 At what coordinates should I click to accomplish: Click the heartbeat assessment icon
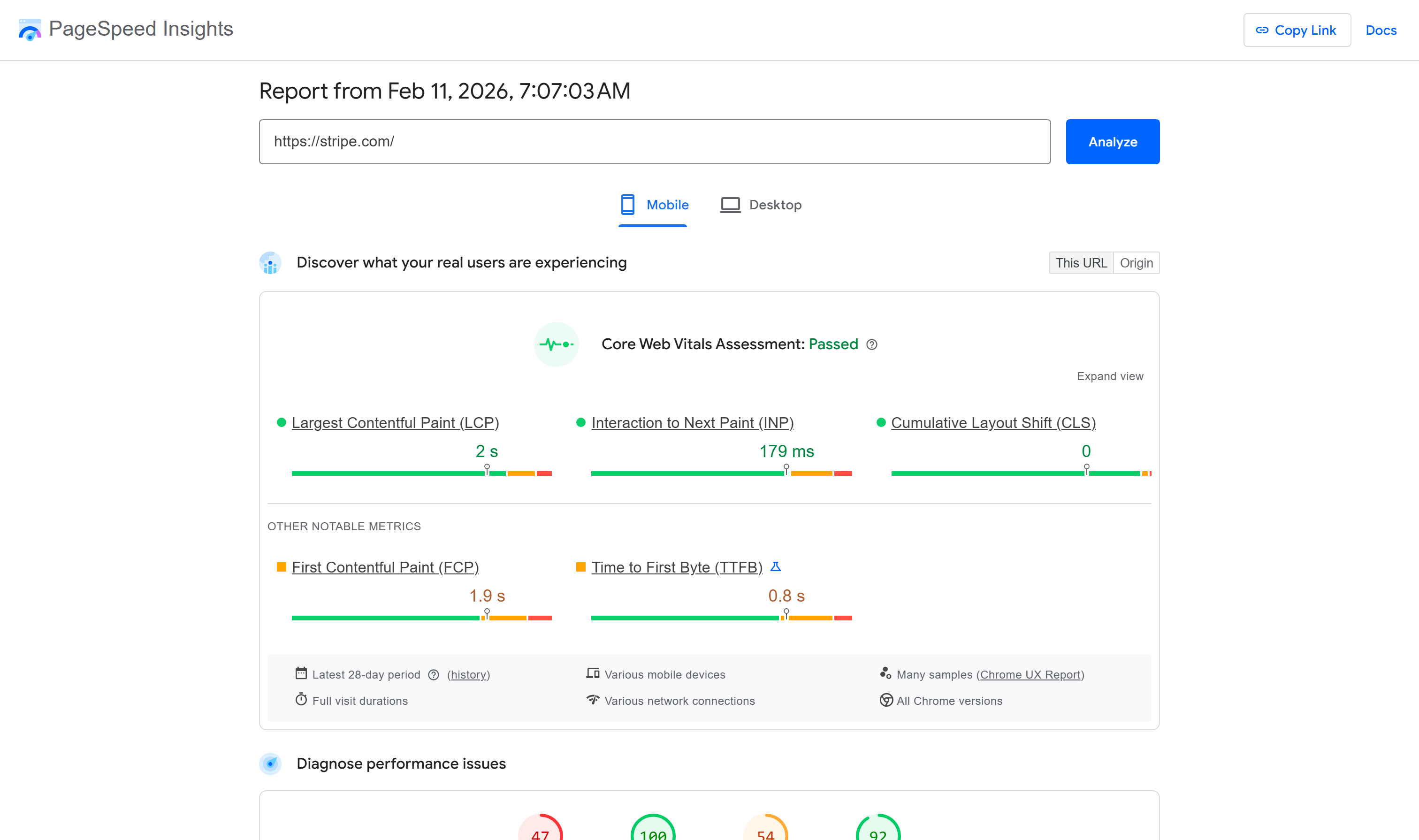click(557, 344)
